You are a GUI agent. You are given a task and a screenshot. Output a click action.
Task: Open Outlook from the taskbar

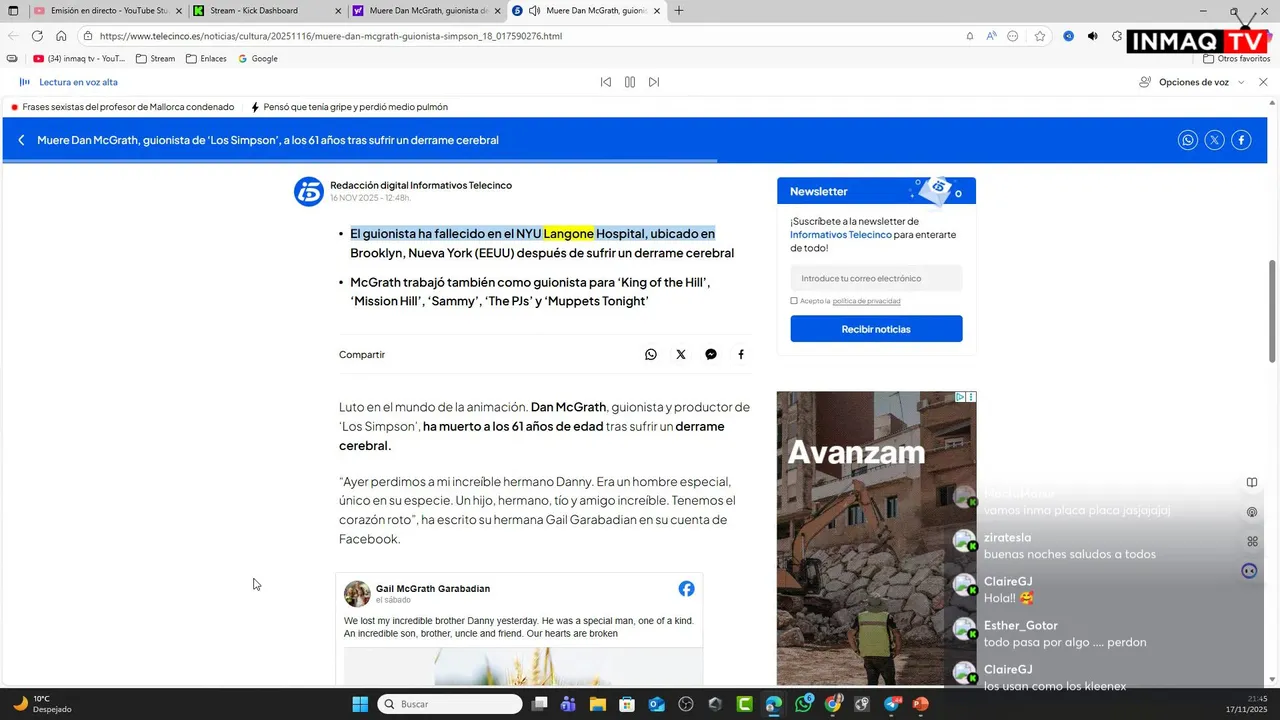(656, 704)
